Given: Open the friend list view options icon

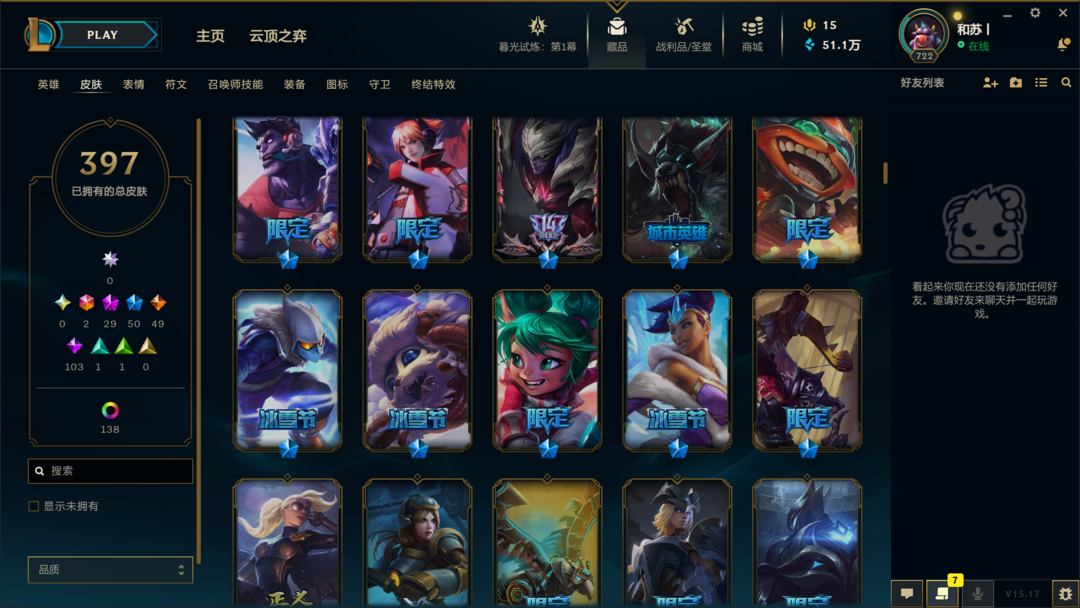Looking at the screenshot, I should click(x=1041, y=83).
